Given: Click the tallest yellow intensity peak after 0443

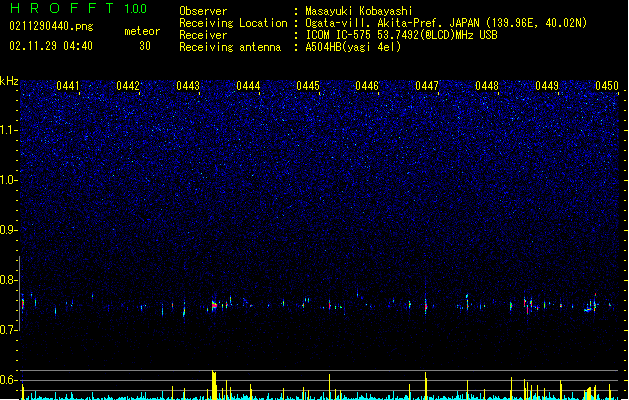Looking at the screenshot, I should pos(214,385).
